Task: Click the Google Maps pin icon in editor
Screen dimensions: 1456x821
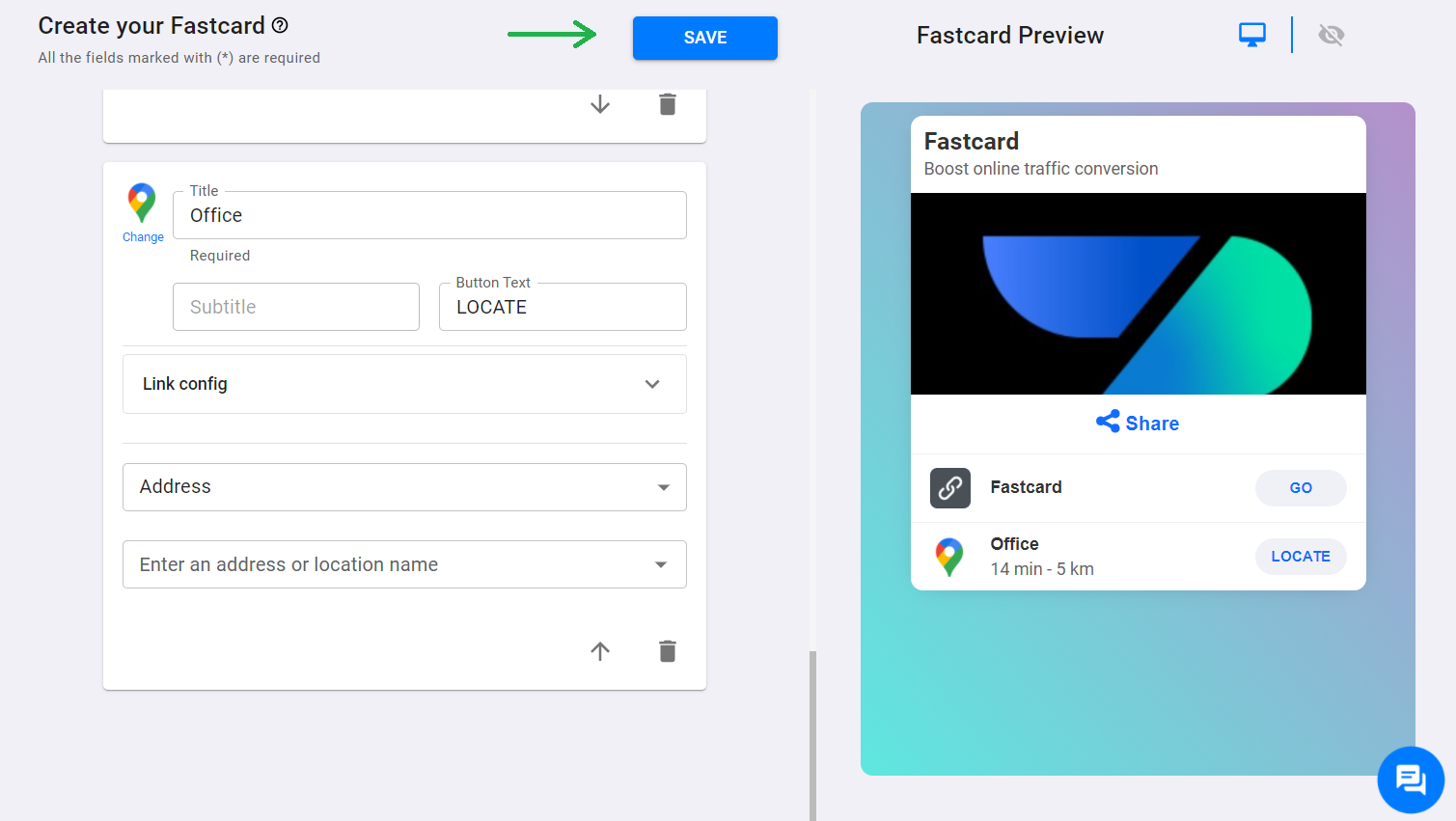Action: point(142,203)
